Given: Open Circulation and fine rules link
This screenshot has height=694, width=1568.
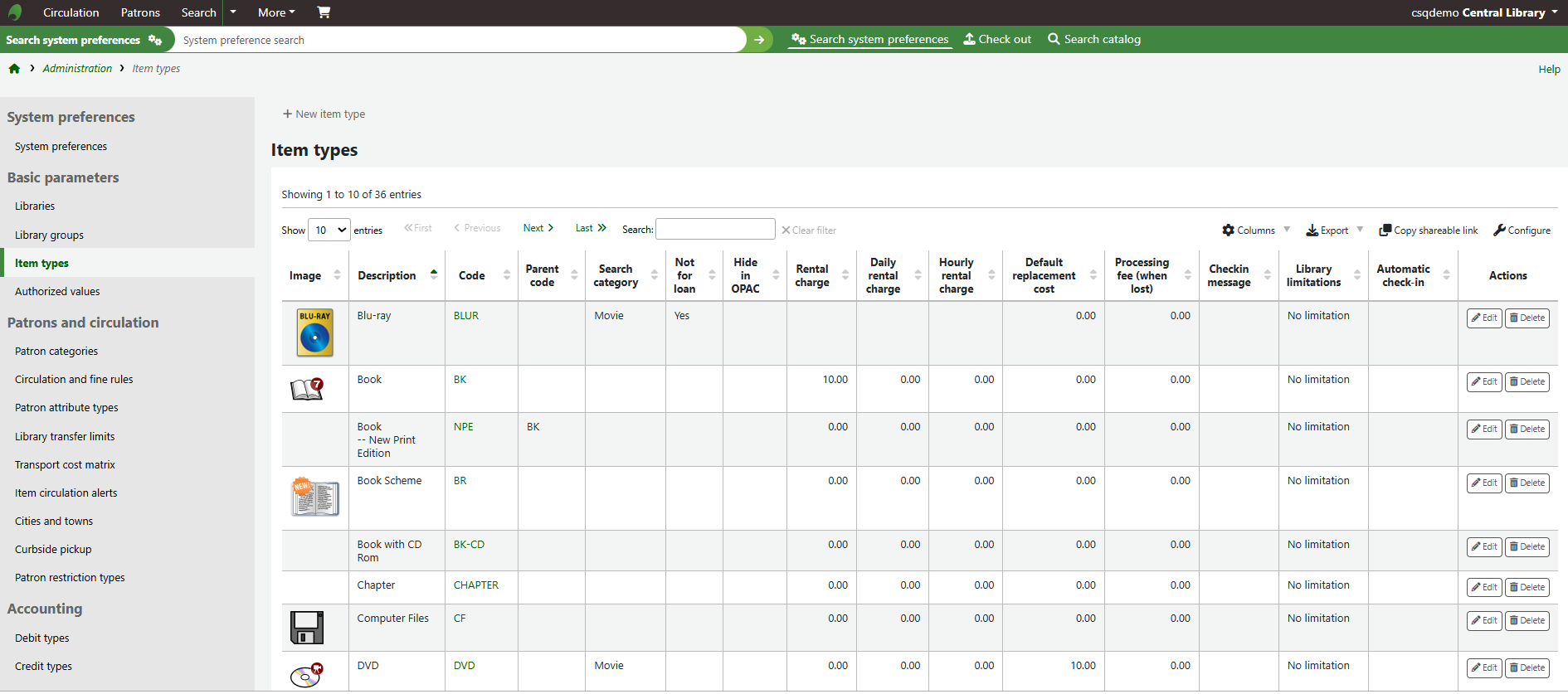Looking at the screenshot, I should click(74, 379).
